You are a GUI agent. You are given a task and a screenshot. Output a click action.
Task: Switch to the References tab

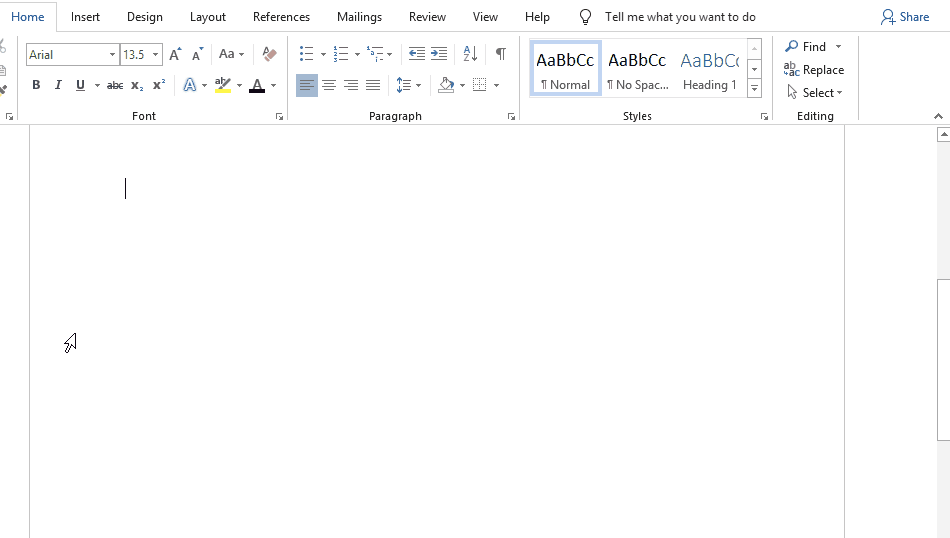pos(282,17)
